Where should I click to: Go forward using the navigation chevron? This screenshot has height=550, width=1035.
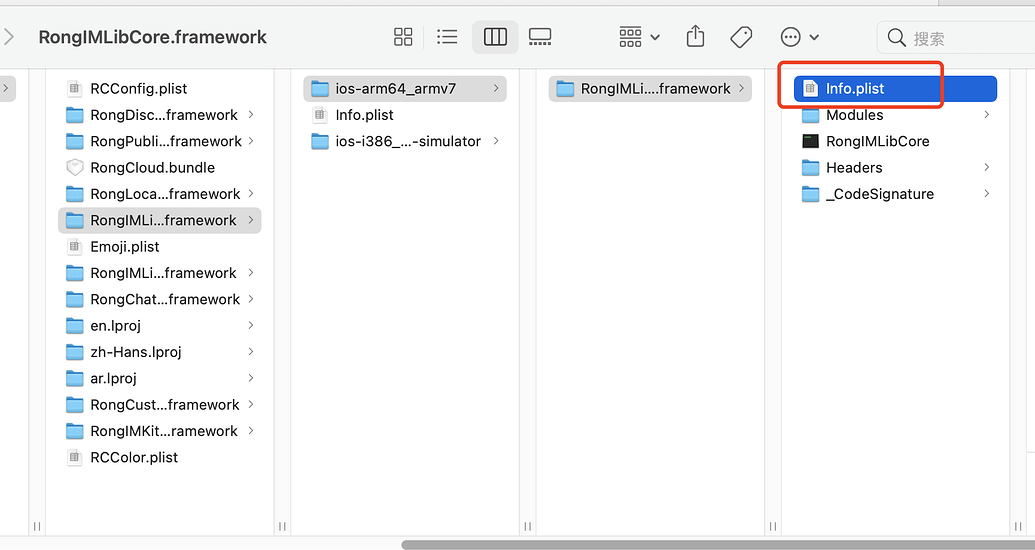coord(9,37)
